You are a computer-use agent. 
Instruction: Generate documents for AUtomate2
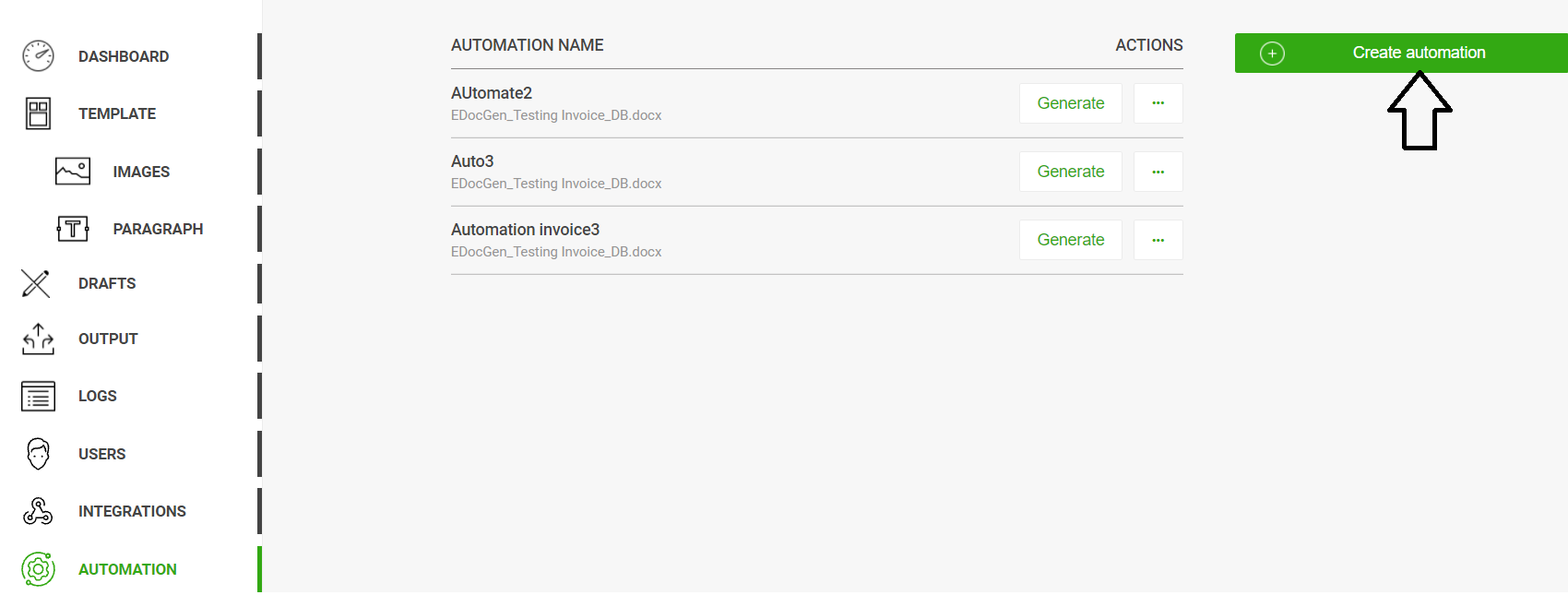[1070, 102]
